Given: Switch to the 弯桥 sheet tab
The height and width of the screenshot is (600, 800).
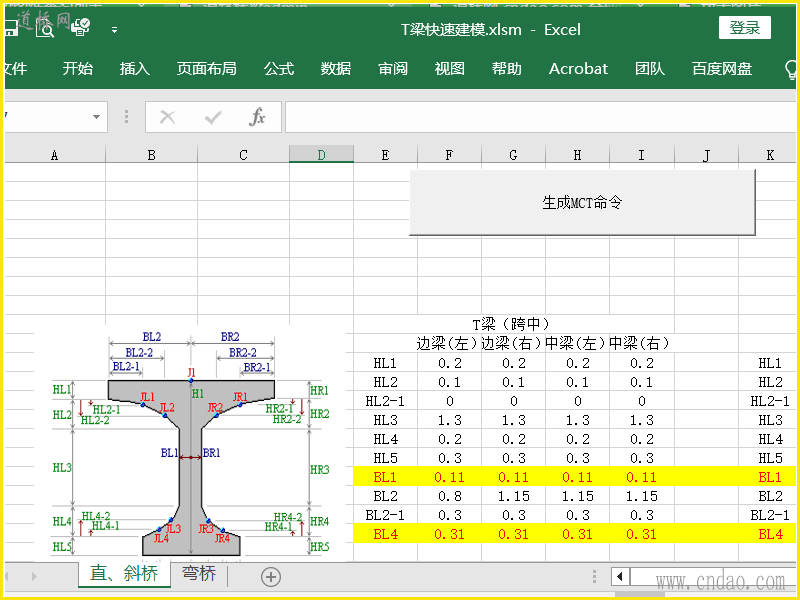Looking at the screenshot, I should [x=199, y=574].
